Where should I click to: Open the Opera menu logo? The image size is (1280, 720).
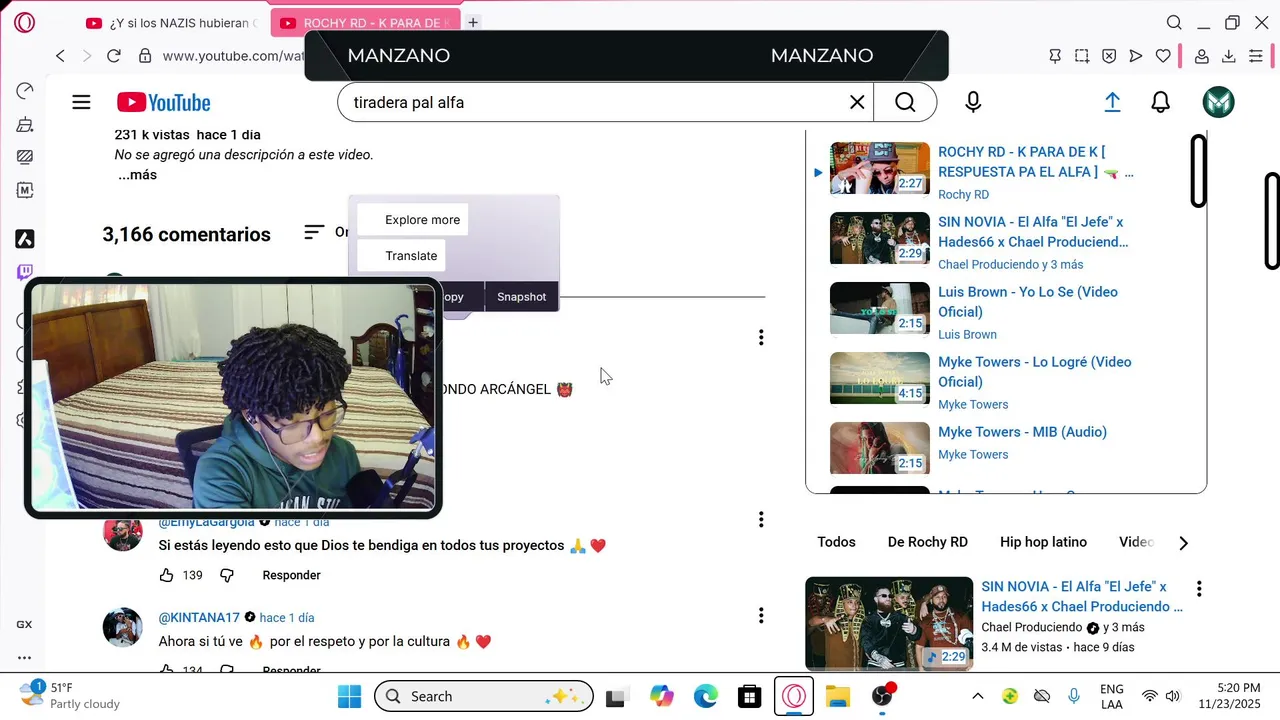coord(24,22)
